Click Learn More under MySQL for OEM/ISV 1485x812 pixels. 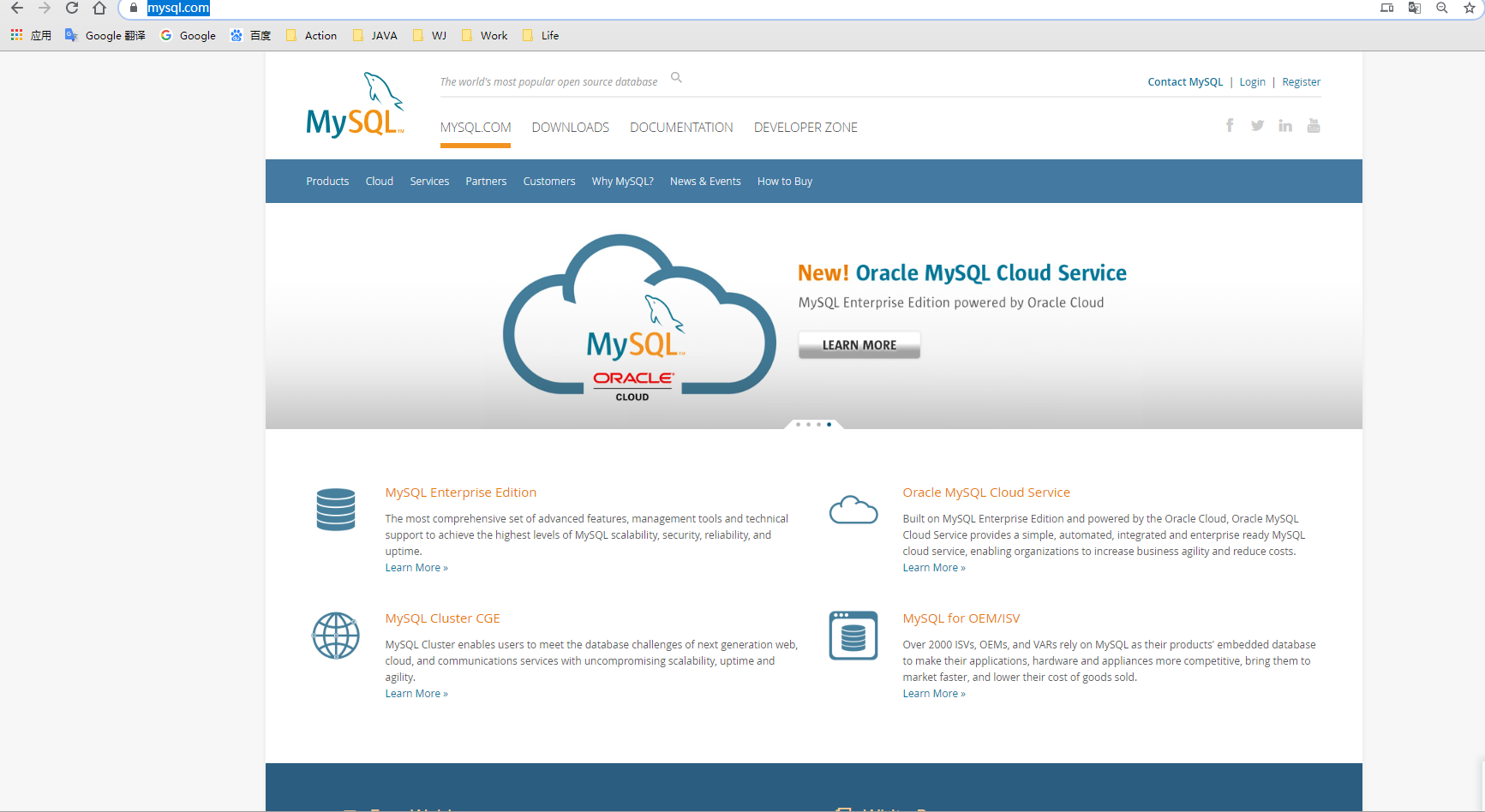click(934, 694)
